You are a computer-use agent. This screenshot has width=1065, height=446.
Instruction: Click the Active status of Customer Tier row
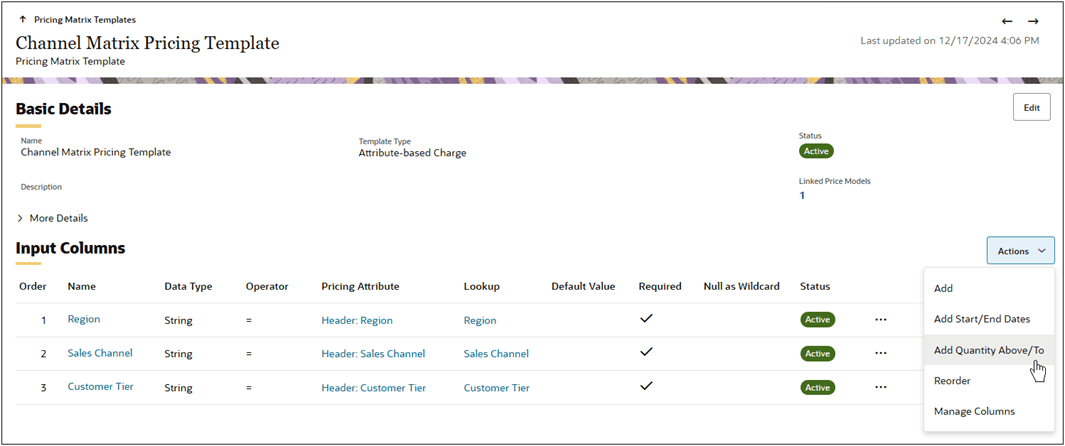pyautogui.click(x=817, y=388)
